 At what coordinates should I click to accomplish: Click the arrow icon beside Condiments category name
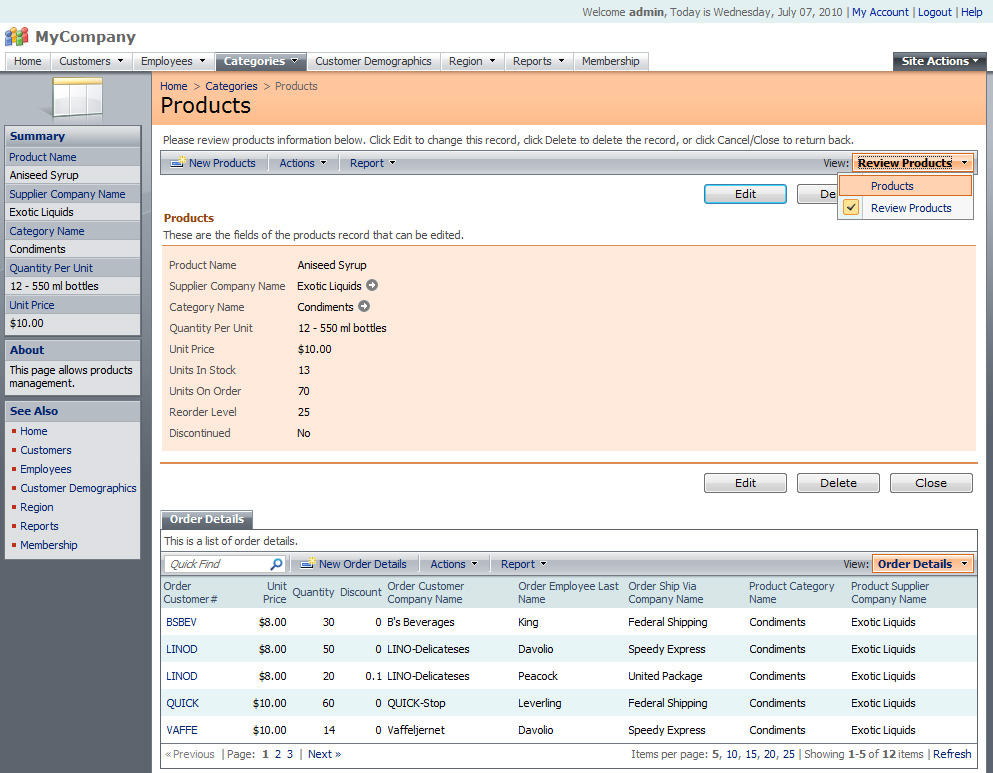click(x=363, y=307)
